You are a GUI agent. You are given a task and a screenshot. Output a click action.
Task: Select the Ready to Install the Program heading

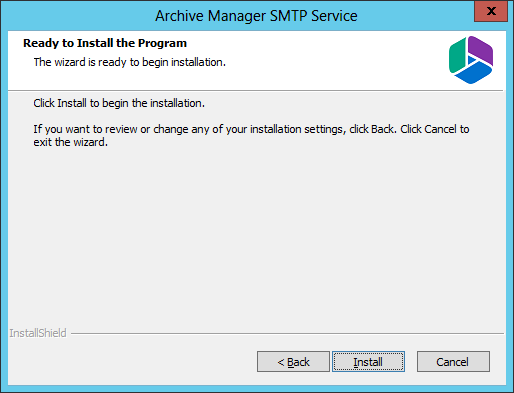click(105, 43)
